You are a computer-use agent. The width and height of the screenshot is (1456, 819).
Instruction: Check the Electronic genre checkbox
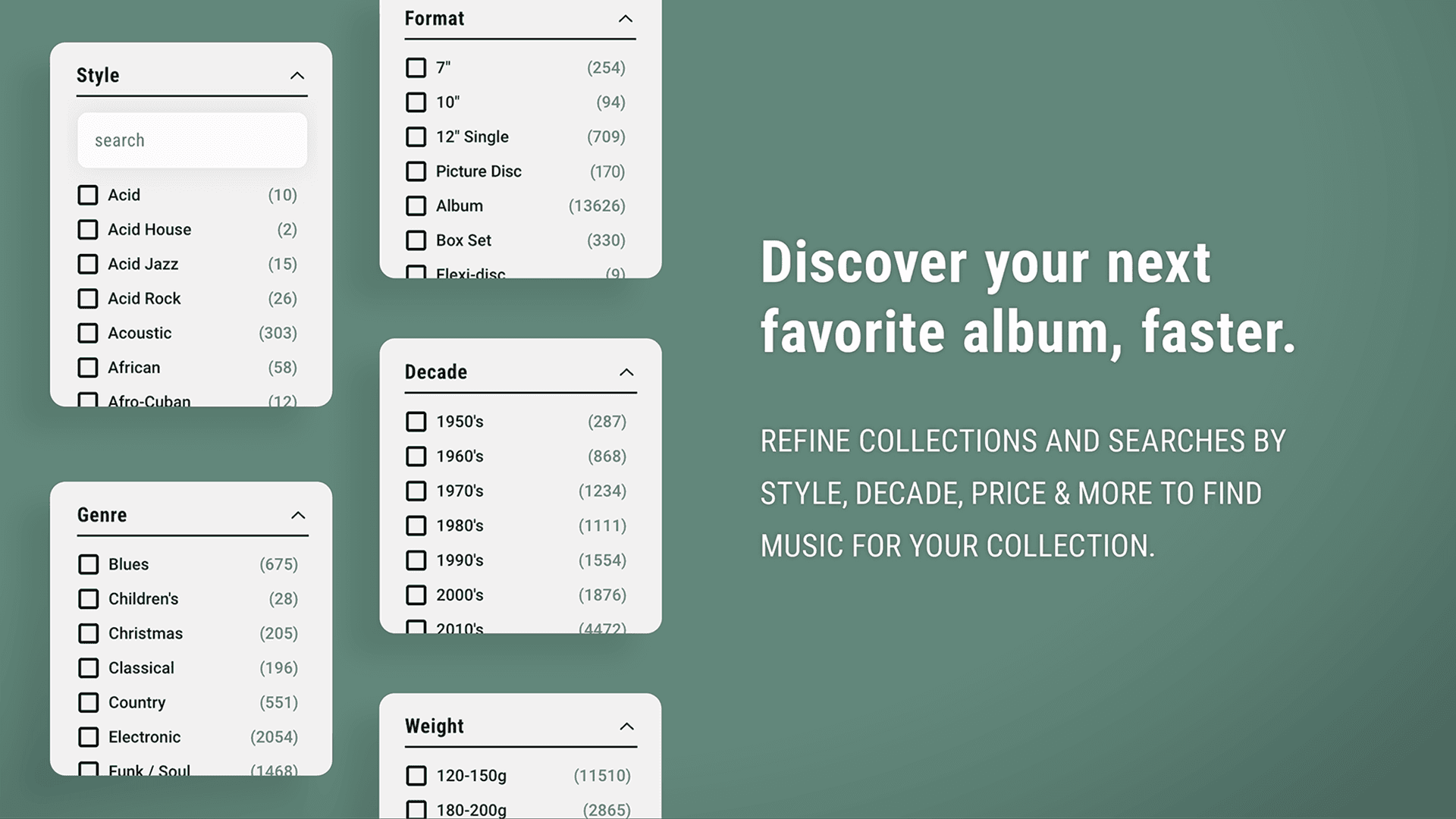click(x=89, y=736)
